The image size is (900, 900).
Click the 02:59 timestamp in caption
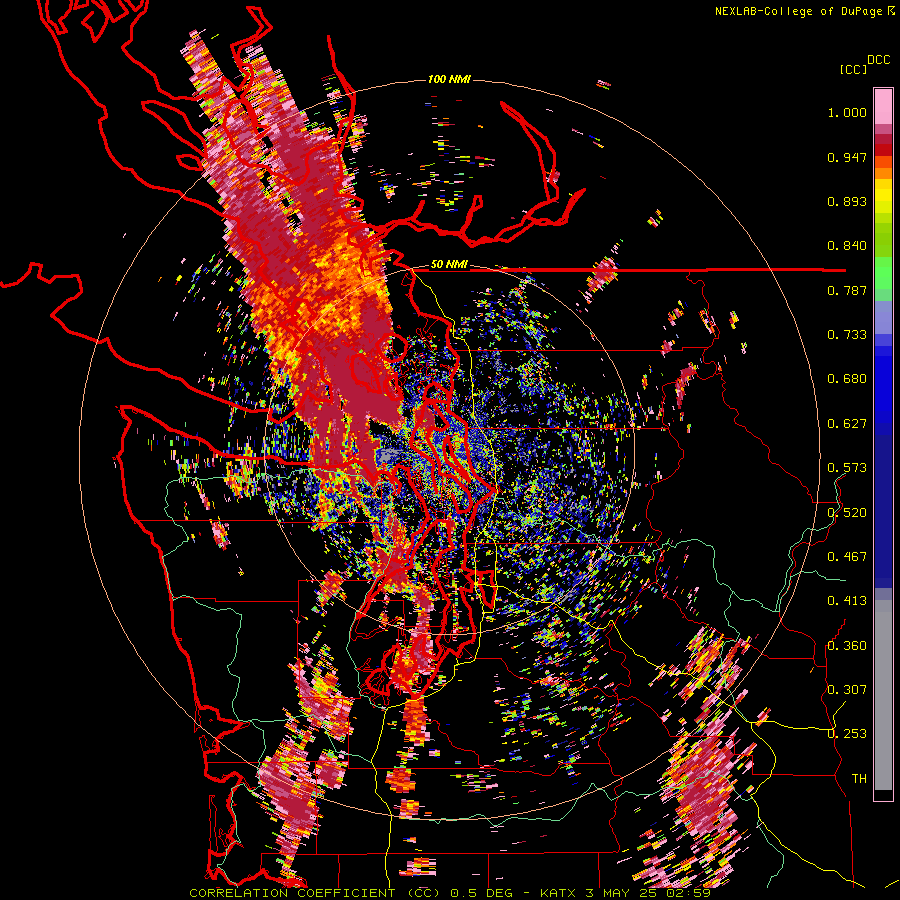[688, 893]
